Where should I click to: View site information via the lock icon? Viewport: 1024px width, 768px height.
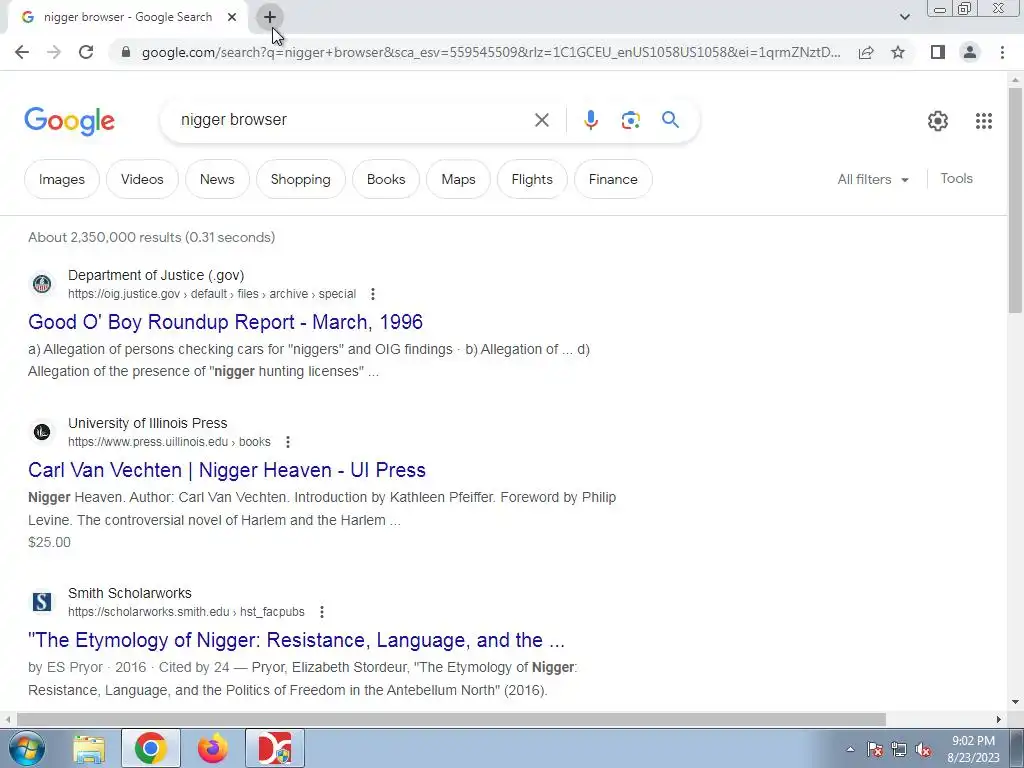point(126,52)
